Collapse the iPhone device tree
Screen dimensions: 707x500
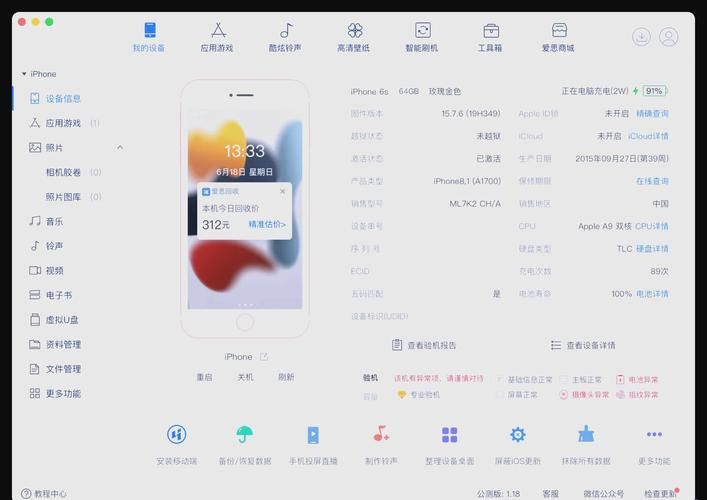pos(24,73)
